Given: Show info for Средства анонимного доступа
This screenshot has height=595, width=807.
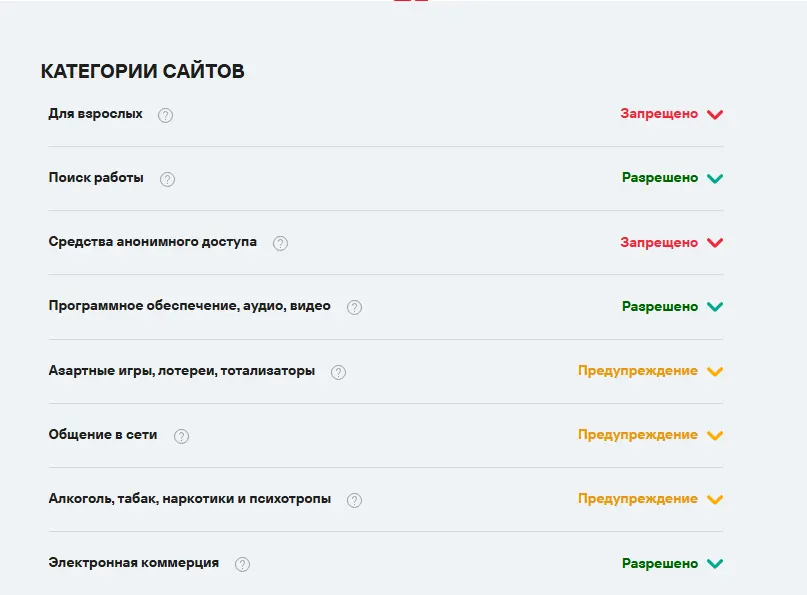Looking at the screenshot, I should (280, 243).
